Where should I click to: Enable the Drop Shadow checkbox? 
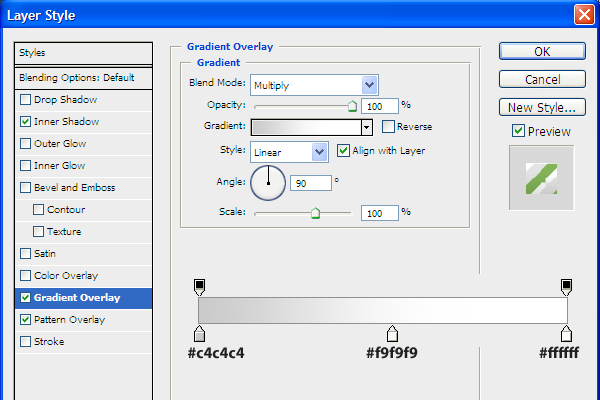pos(25,100)
